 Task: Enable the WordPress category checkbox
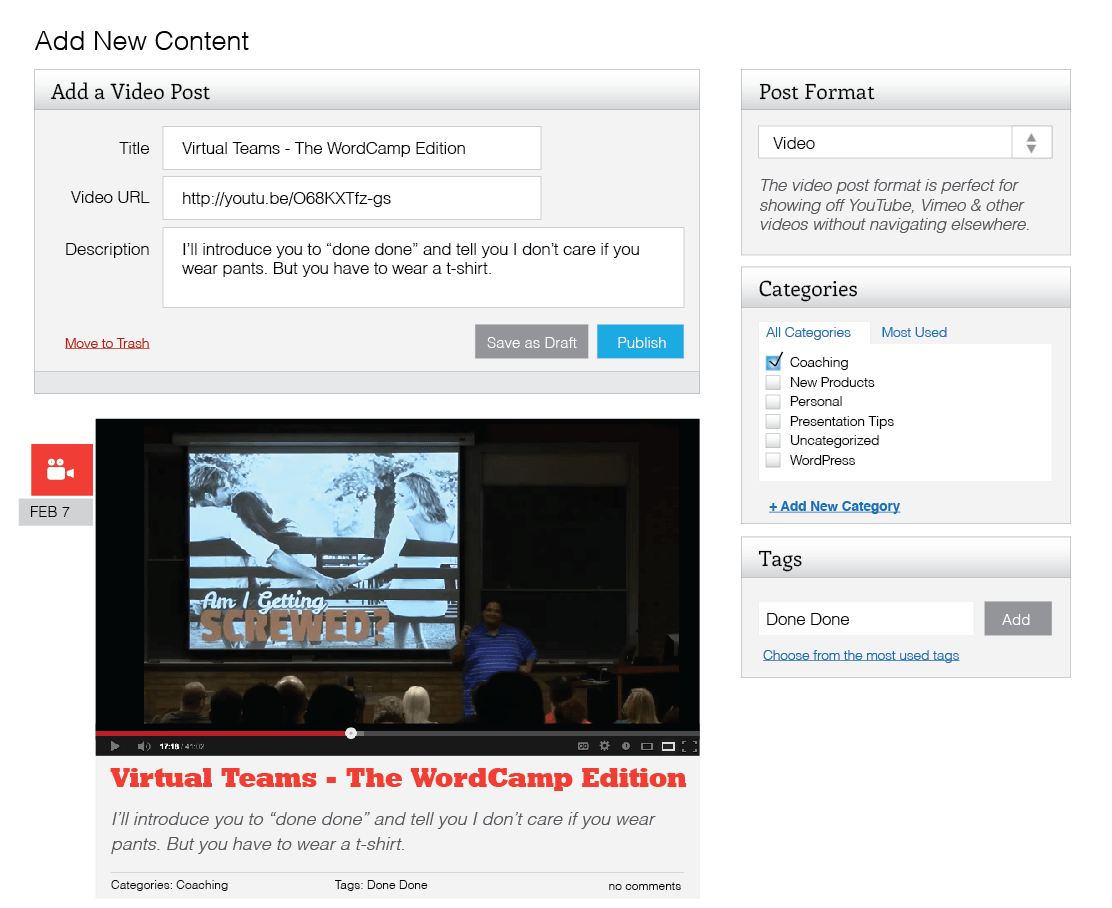tap(773, 460)
